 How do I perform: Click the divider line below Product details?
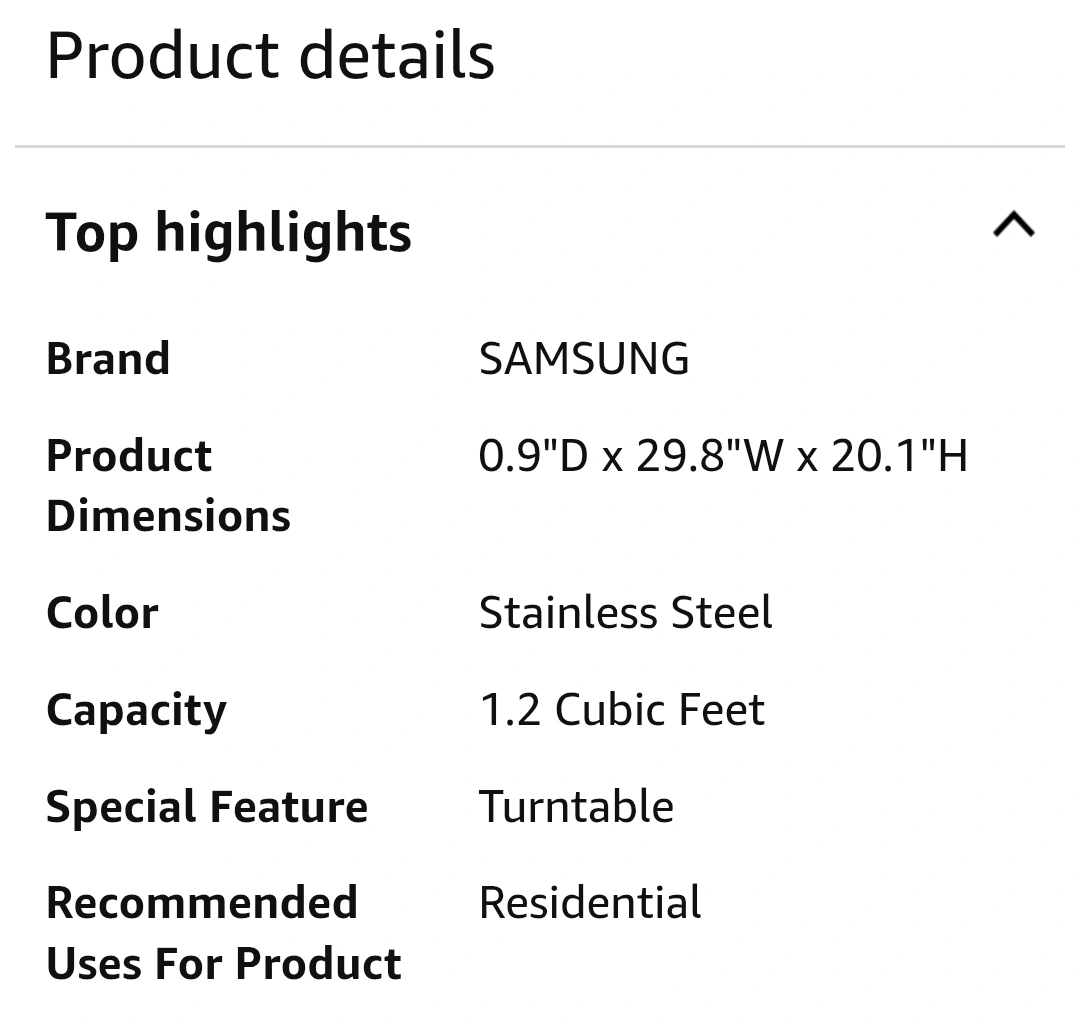(540, 147)
